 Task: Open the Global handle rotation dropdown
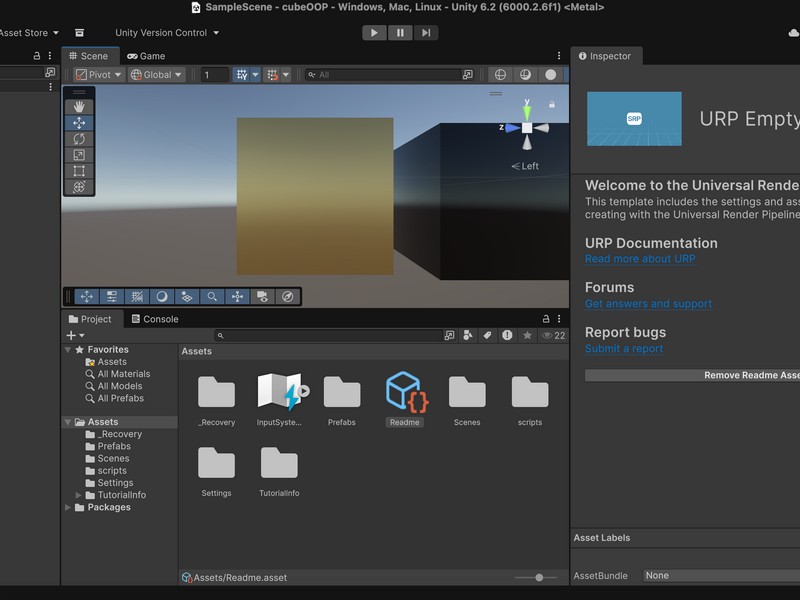pyautogui.click(x=157, y=75)
